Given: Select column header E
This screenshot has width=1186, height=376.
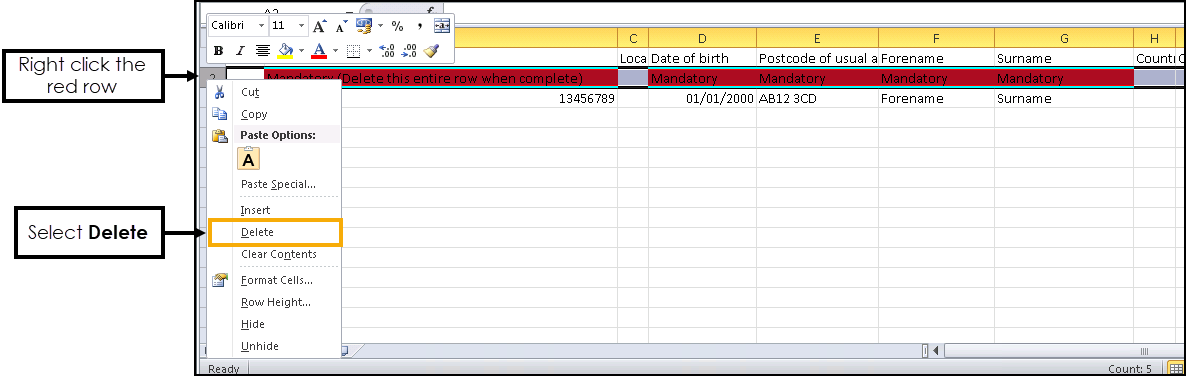Looking at the screenshot, I should tap(817, 38).
